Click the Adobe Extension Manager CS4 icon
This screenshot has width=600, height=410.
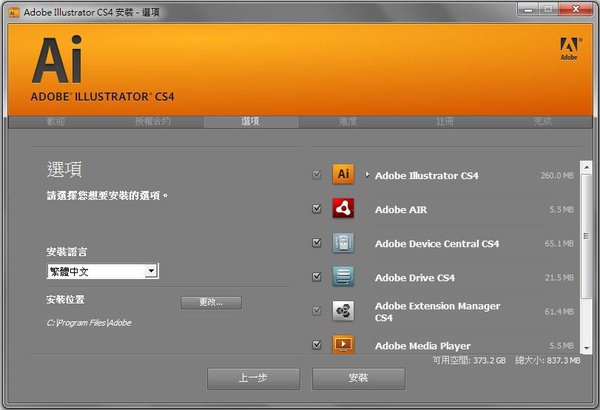pos(343,311)
